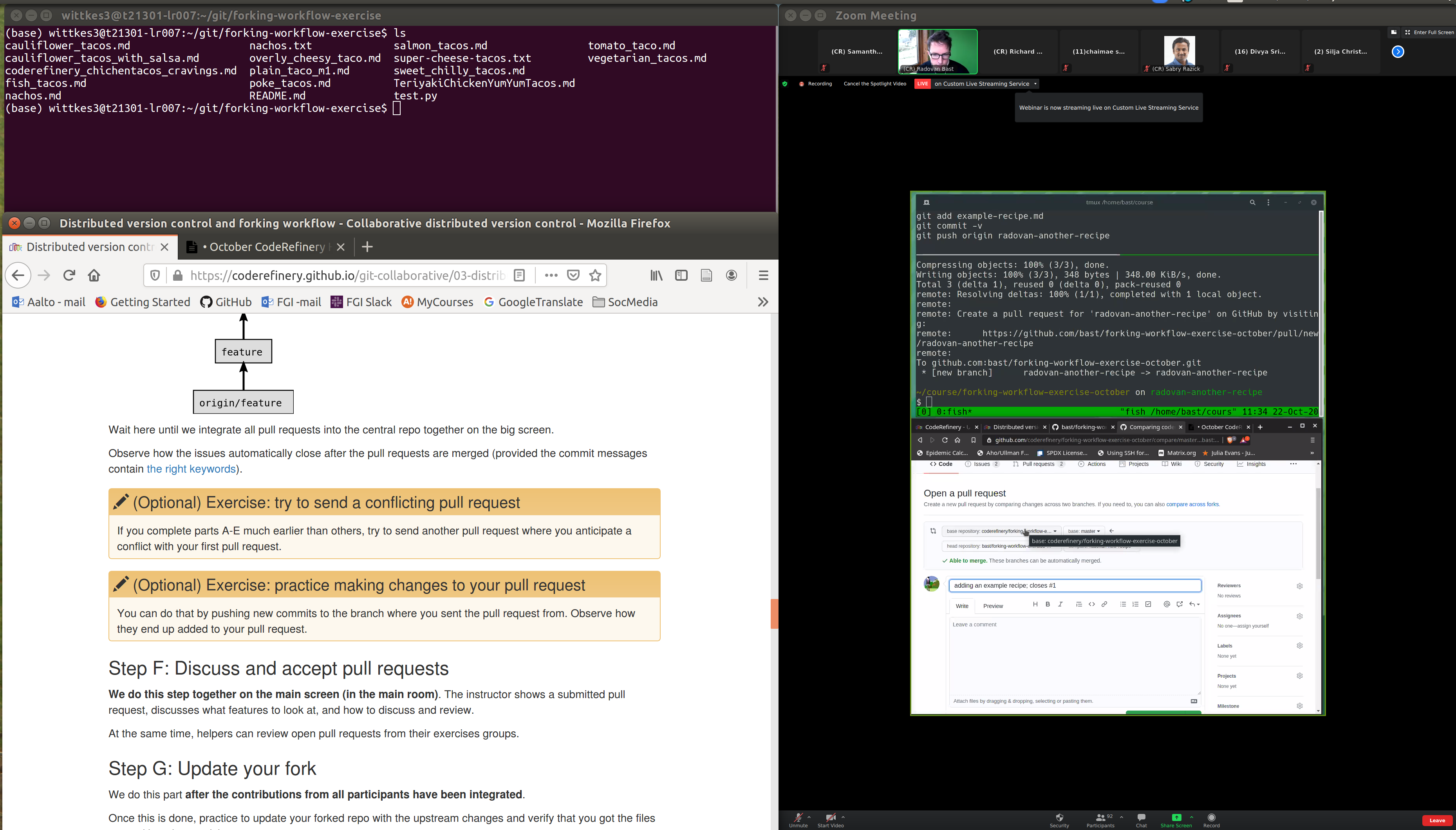The width and height of the screenshot is (1456, 830).
Task: Select the (CR) Samanth... participant tile
Action: tap(857, 52)
